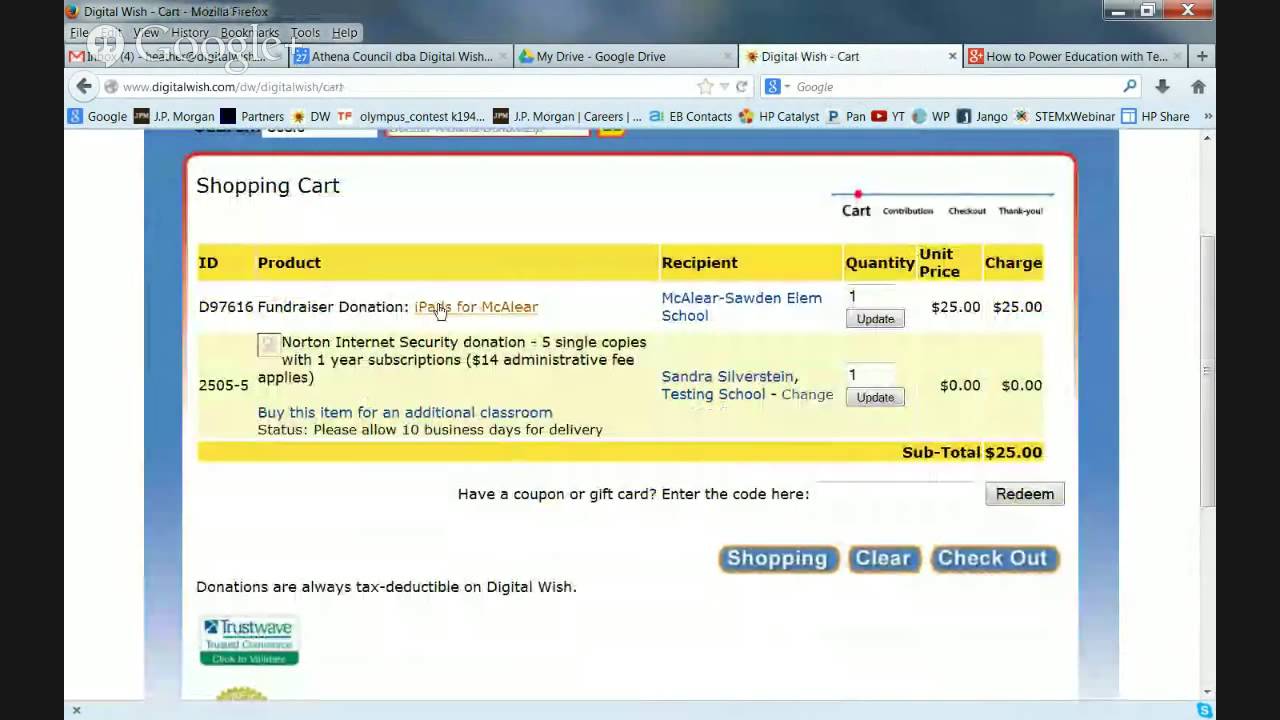The width and height of the screenshot is (1280, 720).
Task: Open the search engine dropdown next to Google
Action: coord(778,87)
